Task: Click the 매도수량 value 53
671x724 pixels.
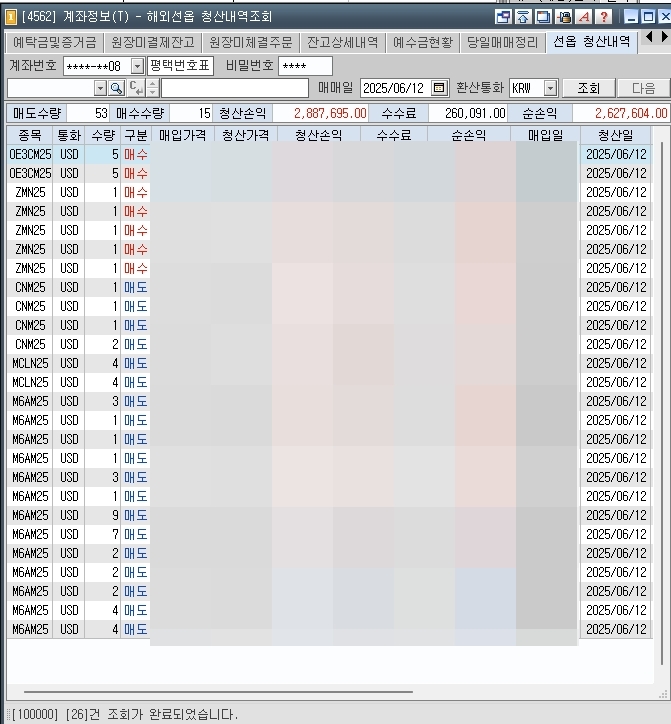Action: tap(88, 113)
